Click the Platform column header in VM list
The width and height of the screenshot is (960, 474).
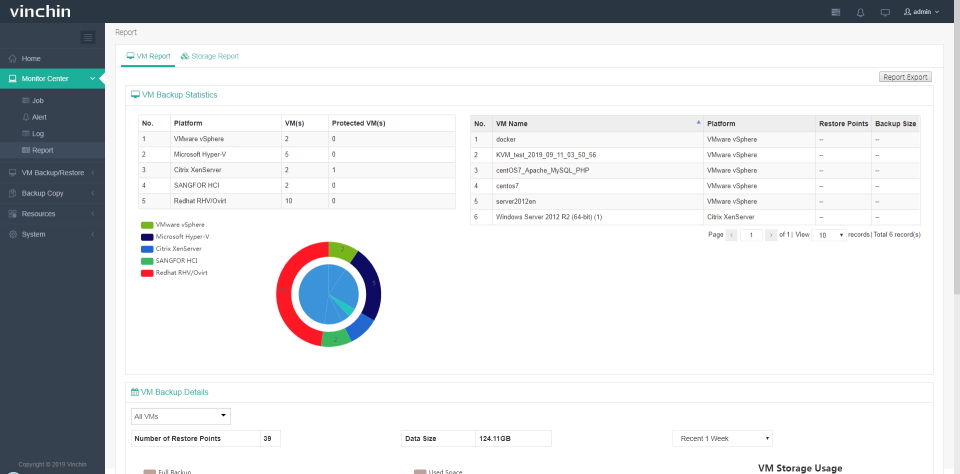[x=759, y=124]
